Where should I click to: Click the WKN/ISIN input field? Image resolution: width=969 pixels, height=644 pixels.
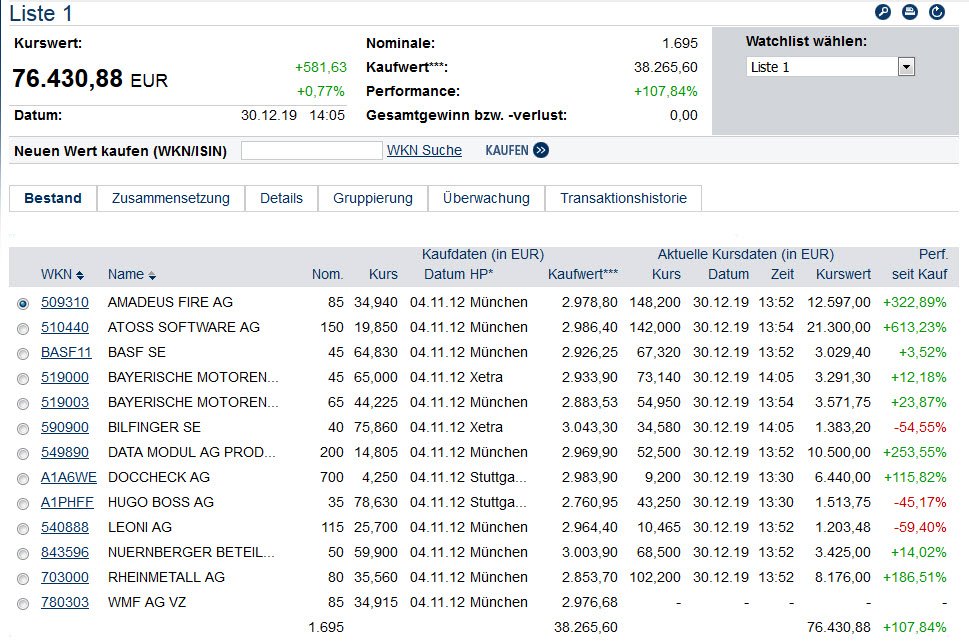click(x=311, y=151)
